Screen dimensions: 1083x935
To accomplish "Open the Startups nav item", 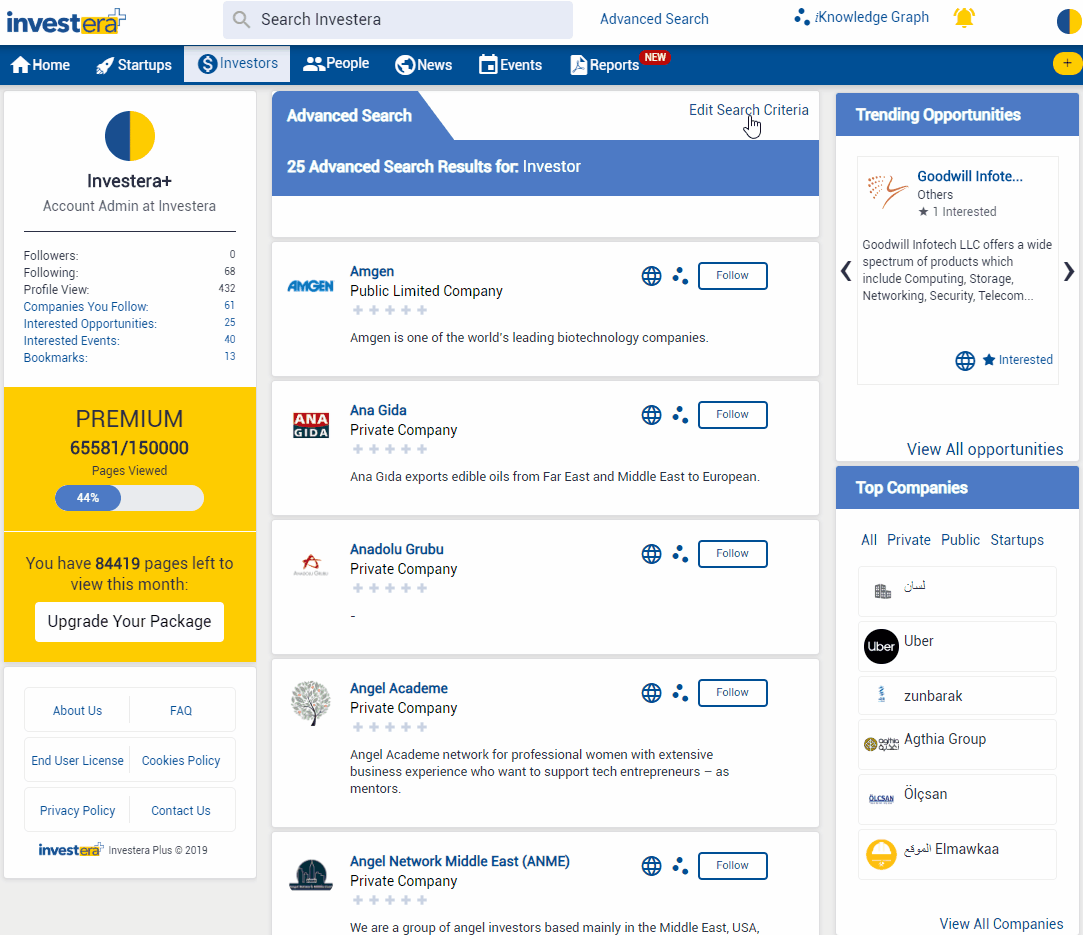I will (134, 65).
